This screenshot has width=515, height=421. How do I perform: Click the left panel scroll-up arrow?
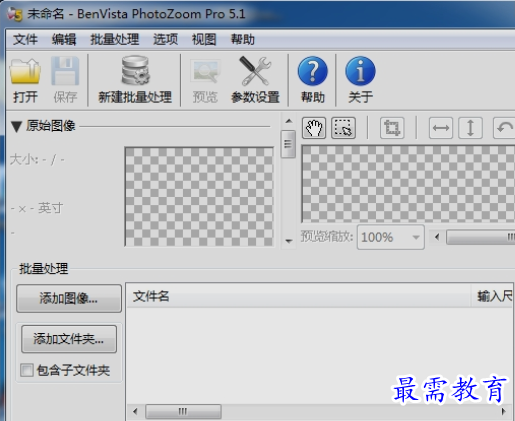[289, 121]
